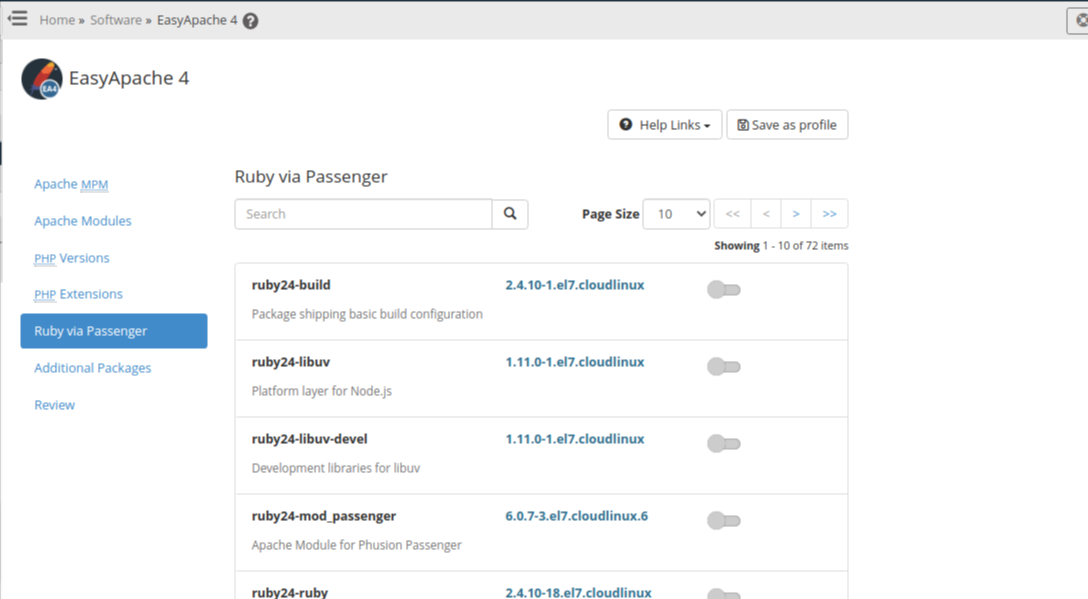This screenshot has height=599, width=1088.
Task: Jump to first page with << button
Action: pos(732,214)
